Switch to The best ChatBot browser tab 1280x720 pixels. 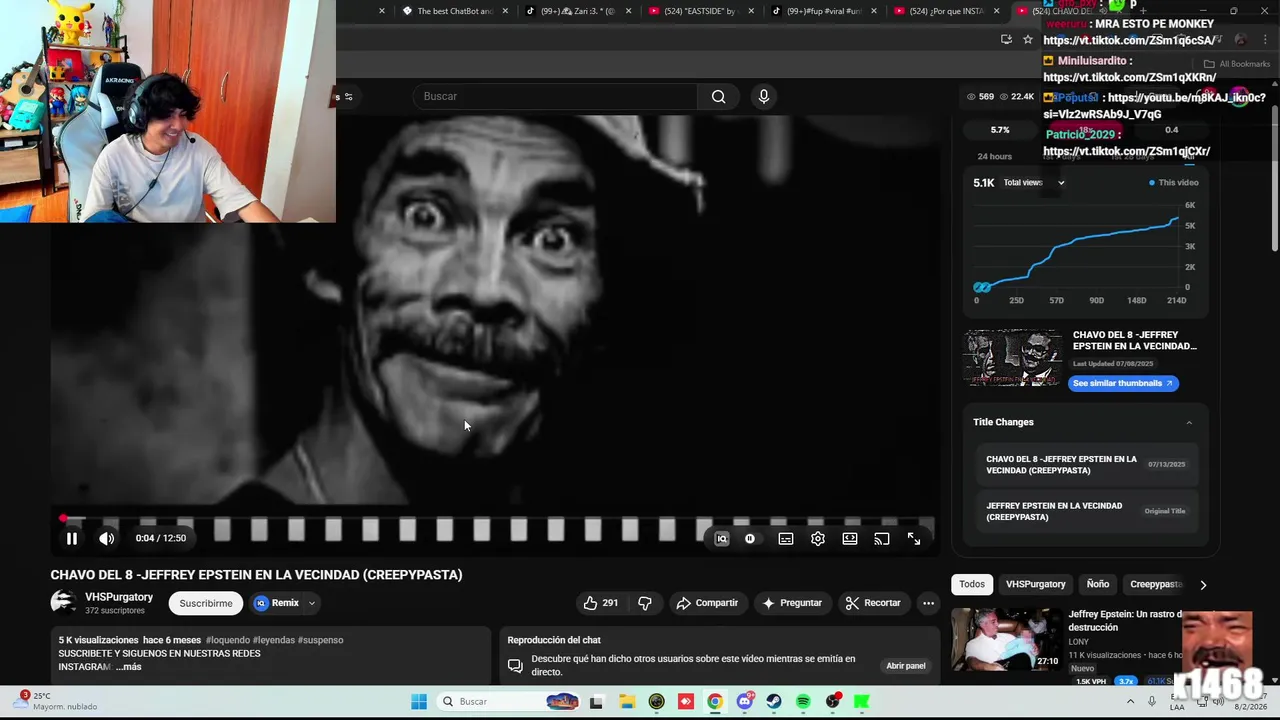tap(455, 11)
